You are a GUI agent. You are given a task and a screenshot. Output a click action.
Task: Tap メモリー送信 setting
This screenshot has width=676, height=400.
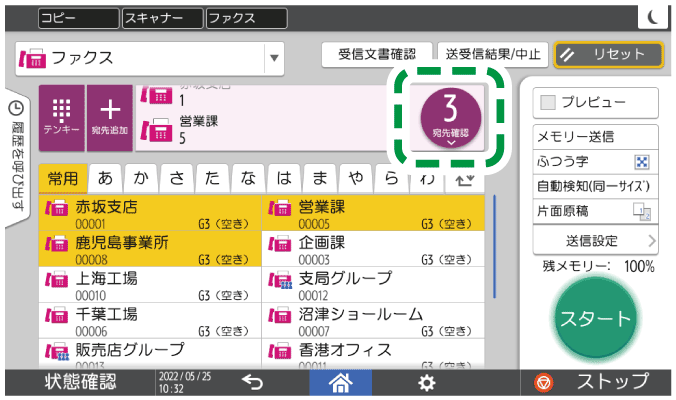(x=595, y=137)
